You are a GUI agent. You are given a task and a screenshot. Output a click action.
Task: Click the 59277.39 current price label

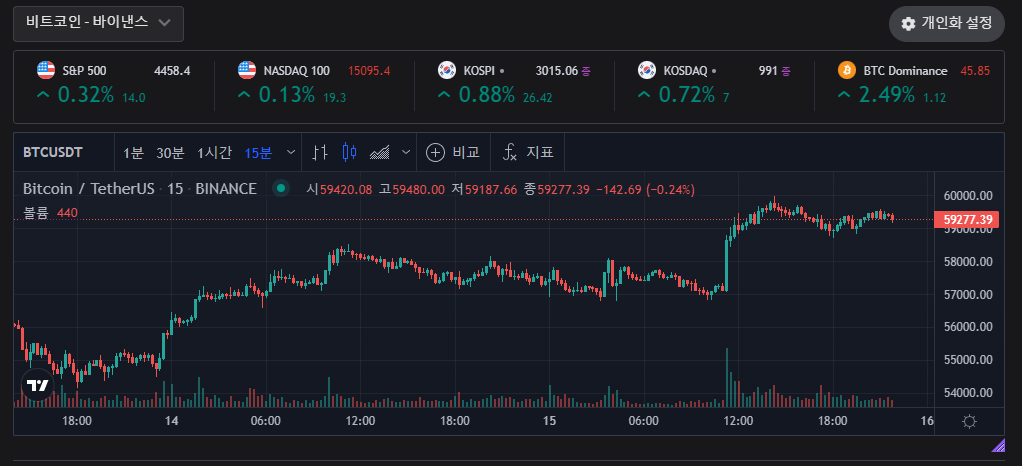[x=967, y=220]
